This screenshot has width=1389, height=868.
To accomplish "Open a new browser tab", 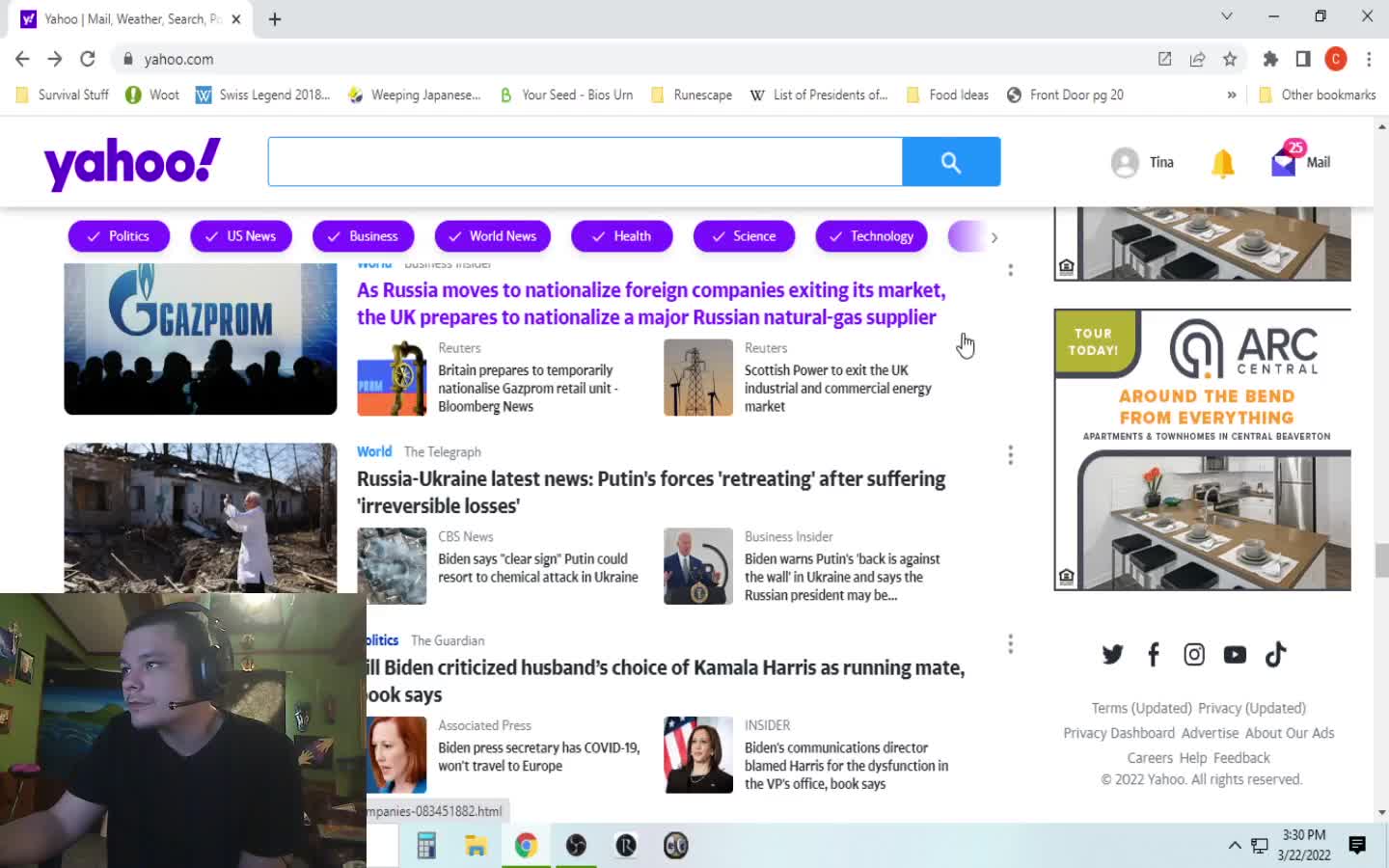I will pos(275,19).
